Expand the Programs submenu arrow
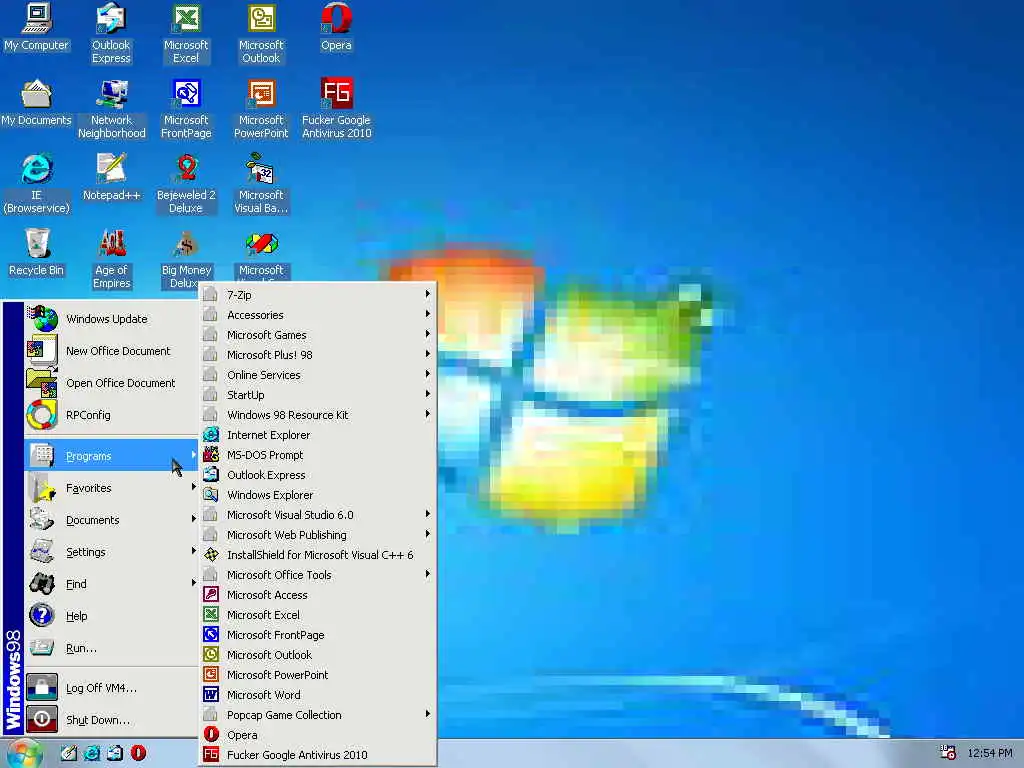The width and height of the screenshot is (1024, 768). click(x=193, y=455)
